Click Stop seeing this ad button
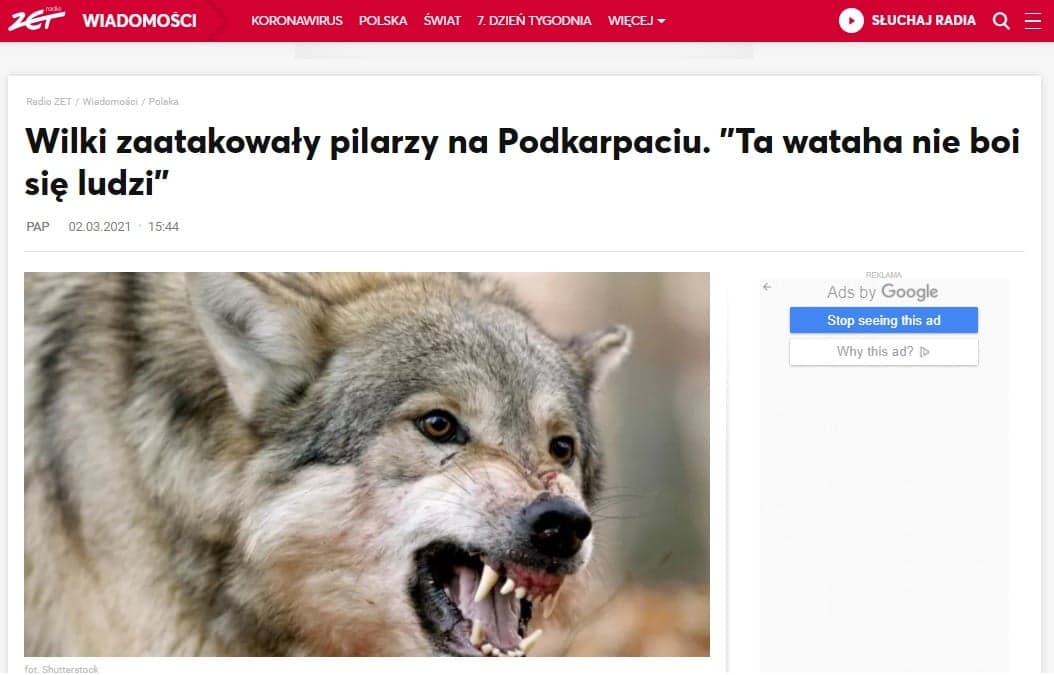The height and width of the screenshot is (675, 1054). pos(883,320)
